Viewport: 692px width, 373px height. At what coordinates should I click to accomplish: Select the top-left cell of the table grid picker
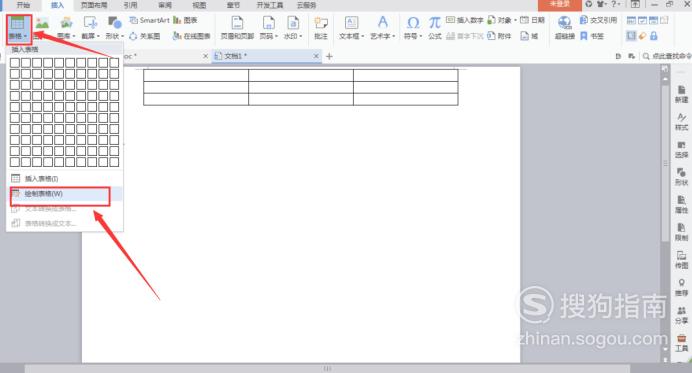coord(15,63)
